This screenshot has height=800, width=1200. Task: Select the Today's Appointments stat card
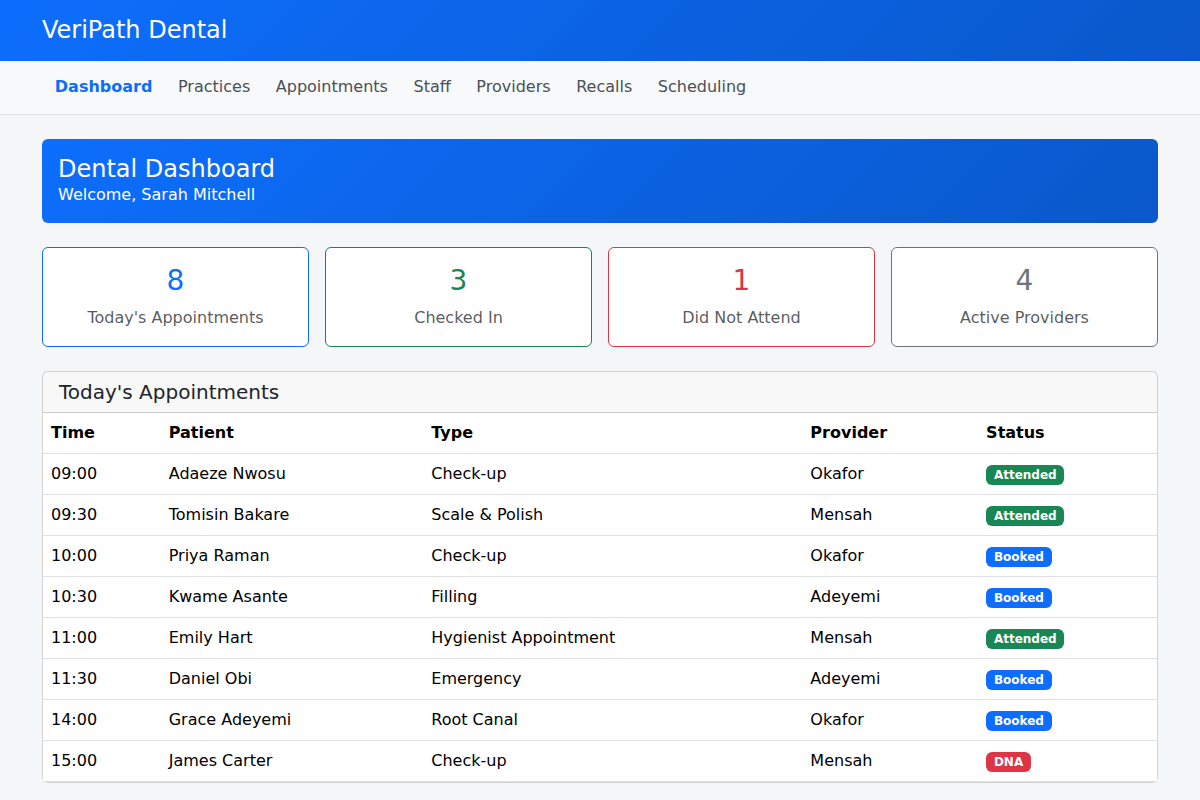coord(175,297)
